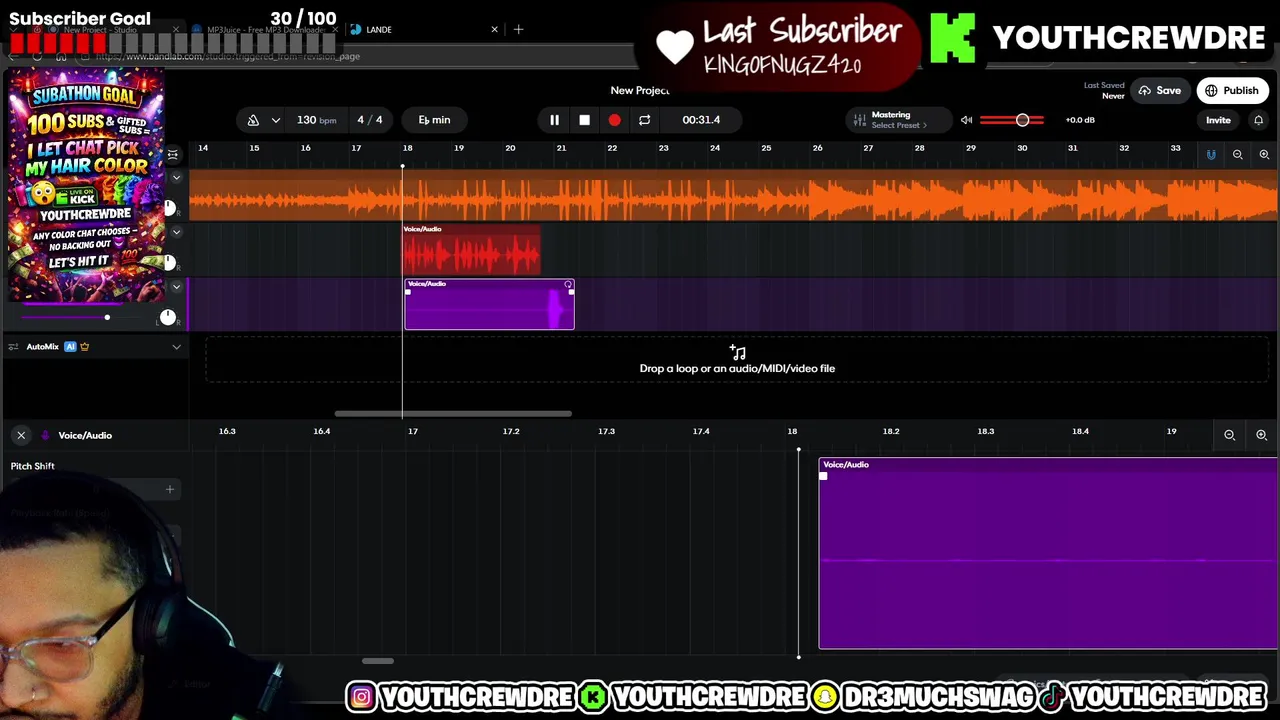Select the purple Voice/Audio clip in timeline

click(x=489, y=305)
